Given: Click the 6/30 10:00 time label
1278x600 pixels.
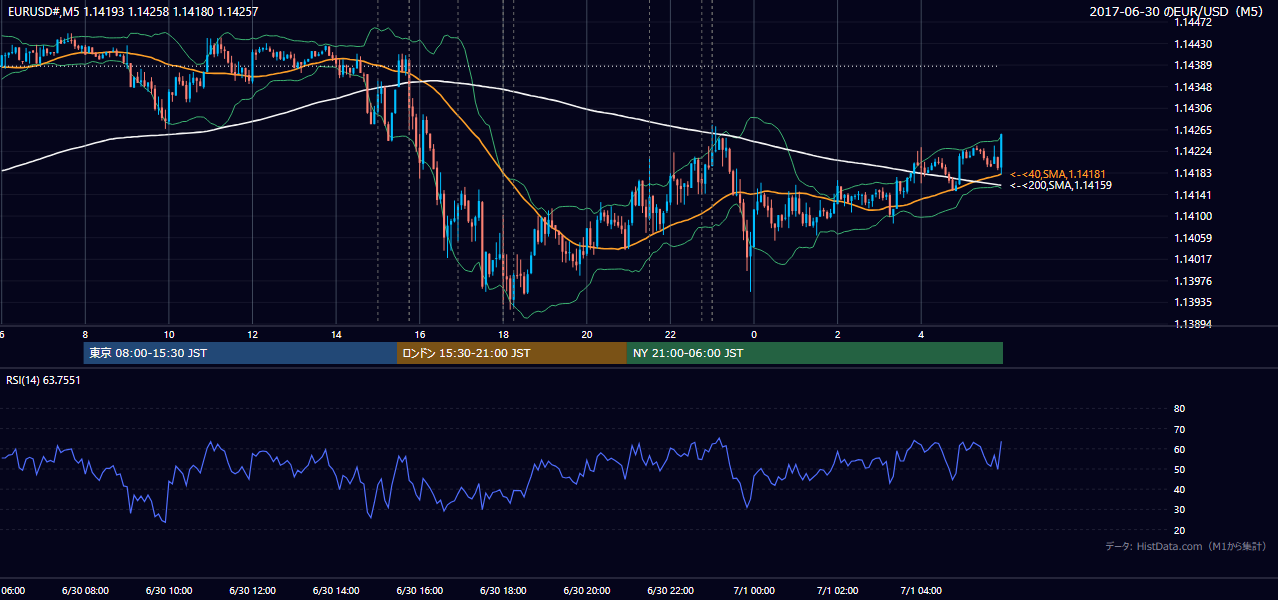Looking at the screenshot, I should tap(168, 591).
